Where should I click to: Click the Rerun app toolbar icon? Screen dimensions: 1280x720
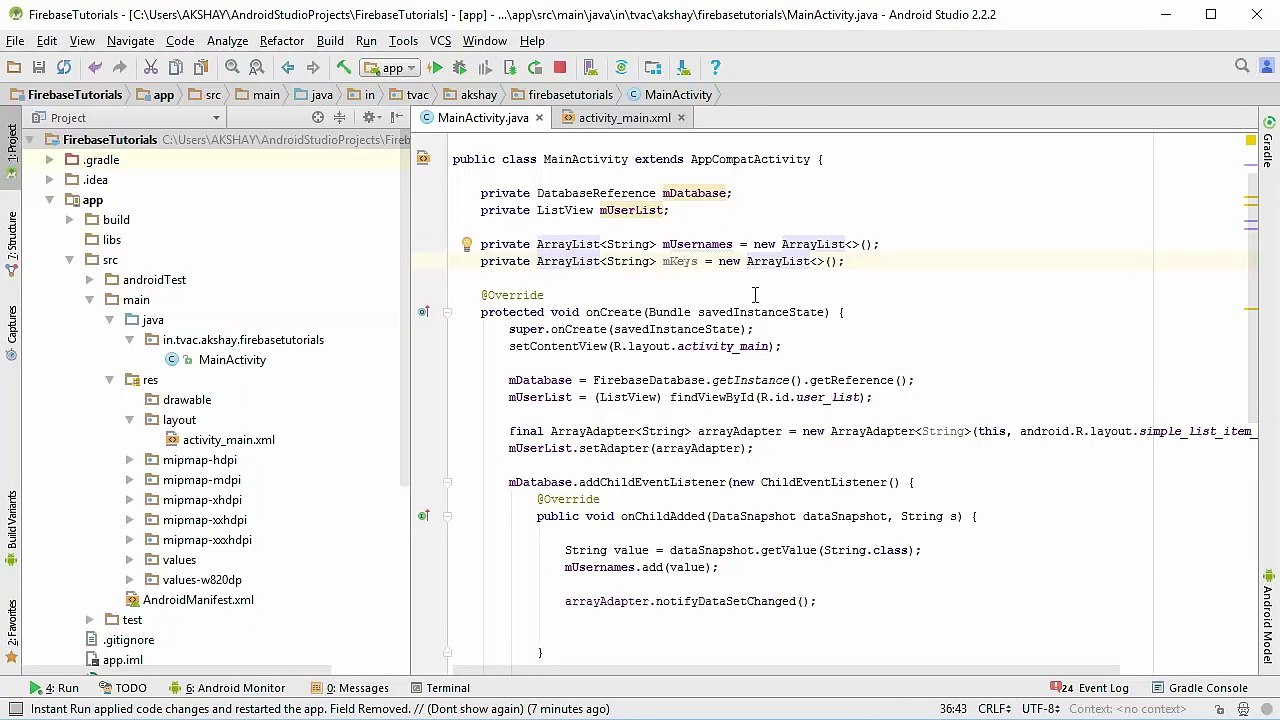(535, 67)
